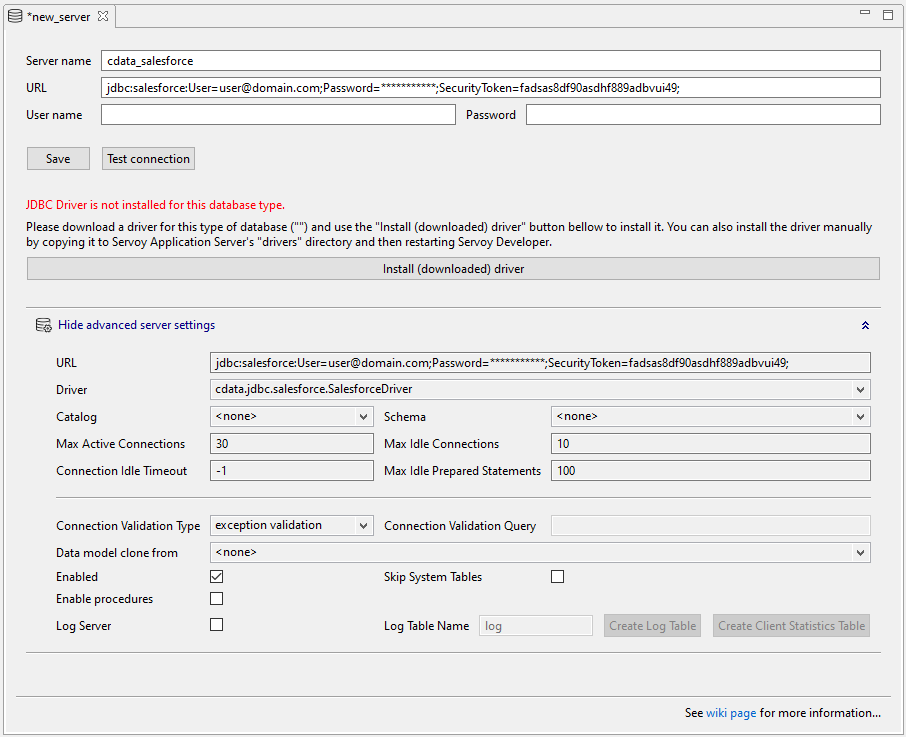Click the advanced server settings gear icon
Screen dimensions: 906x737
pyautogui.click(x=43, y=325)
